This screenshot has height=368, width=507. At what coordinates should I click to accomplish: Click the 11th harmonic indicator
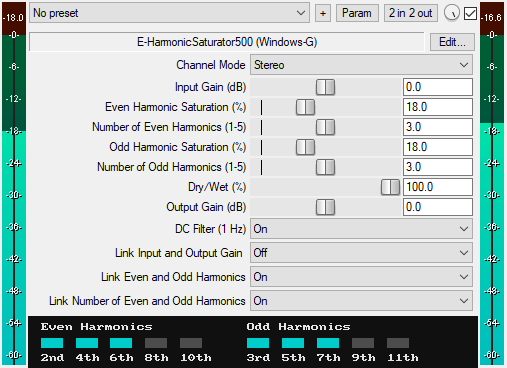pos(398,343)
